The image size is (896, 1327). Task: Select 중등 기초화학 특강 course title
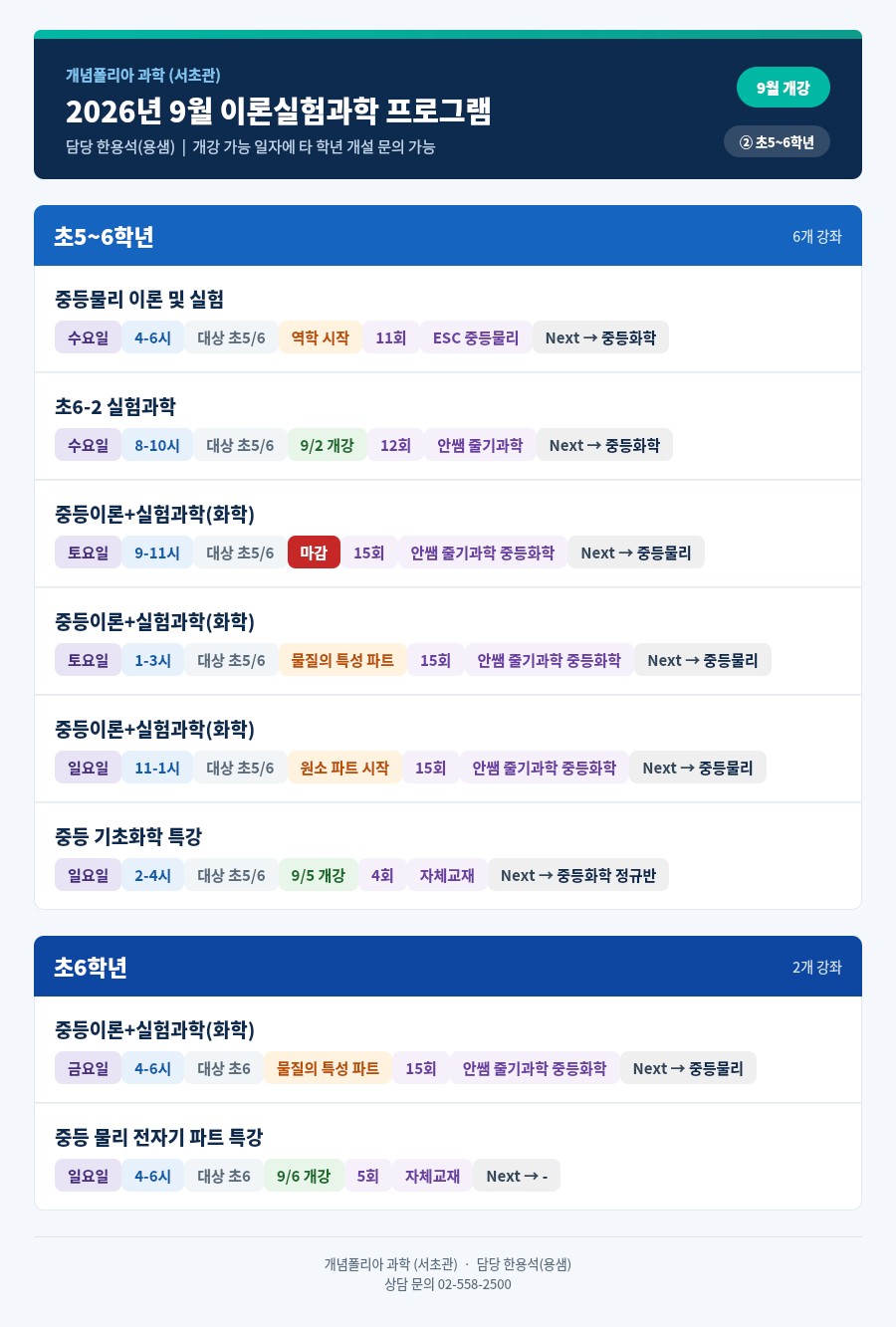(128, 837)
